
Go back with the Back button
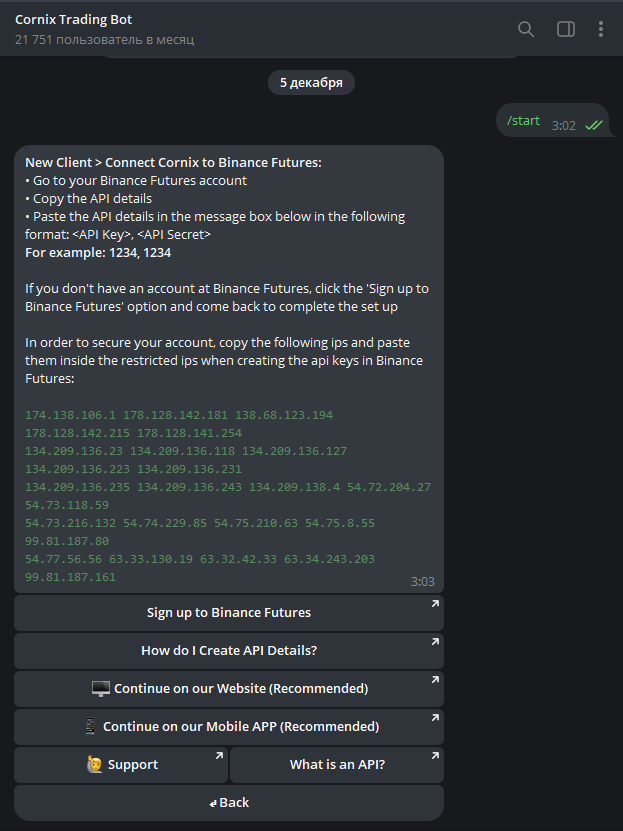(x=229, y=803)
